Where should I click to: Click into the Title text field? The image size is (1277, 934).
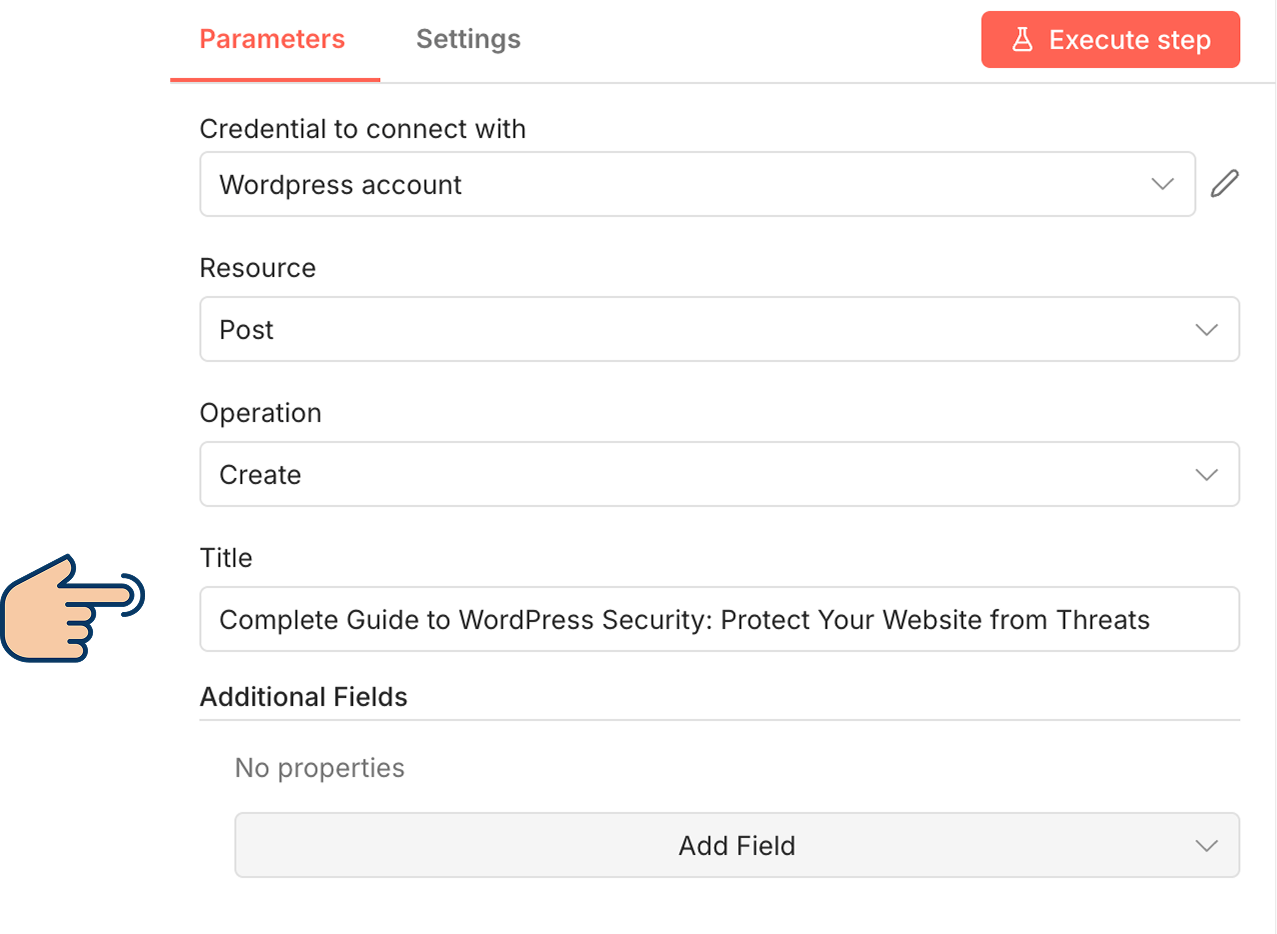(718, 620)
